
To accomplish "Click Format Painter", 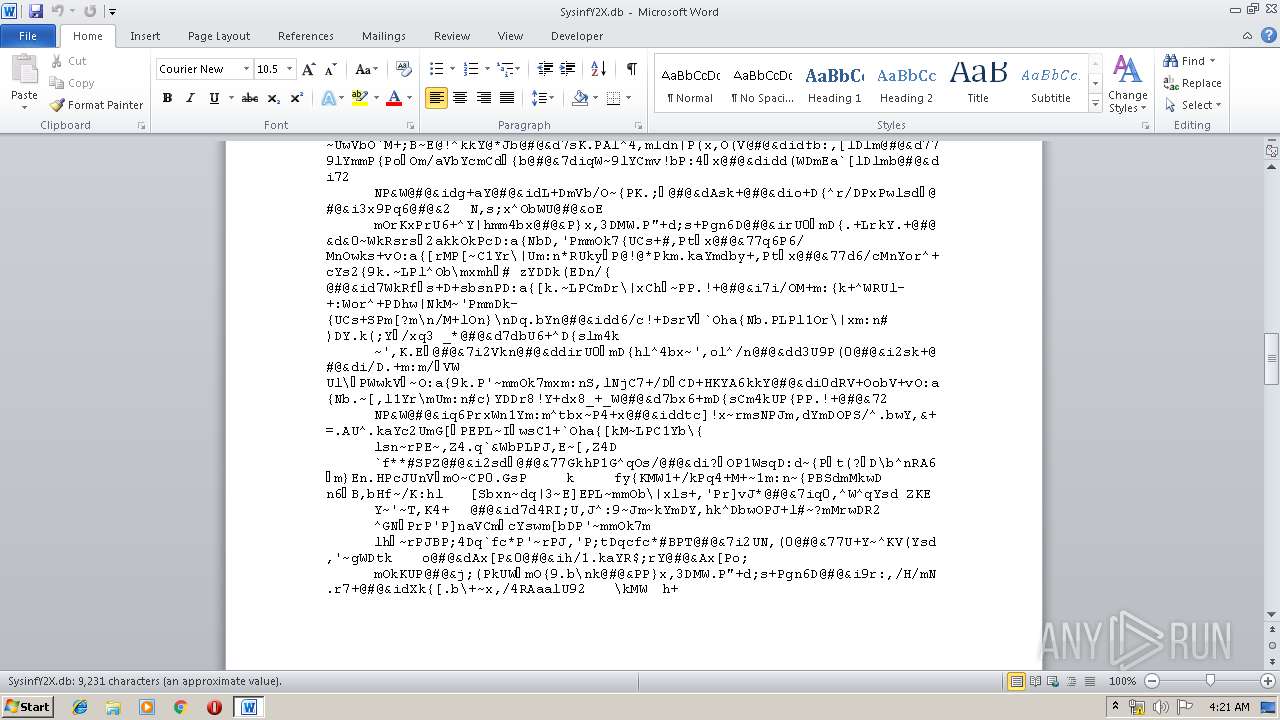I will click(x=96, y=105).
